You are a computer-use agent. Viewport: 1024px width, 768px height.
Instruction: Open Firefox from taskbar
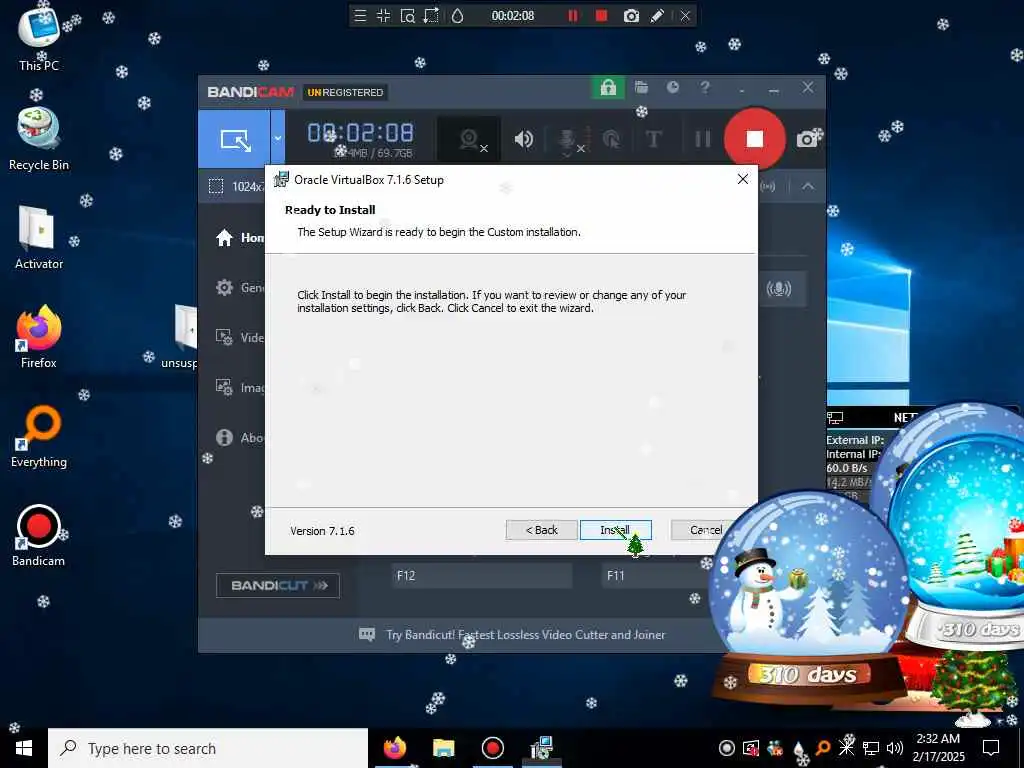(394, 748)
